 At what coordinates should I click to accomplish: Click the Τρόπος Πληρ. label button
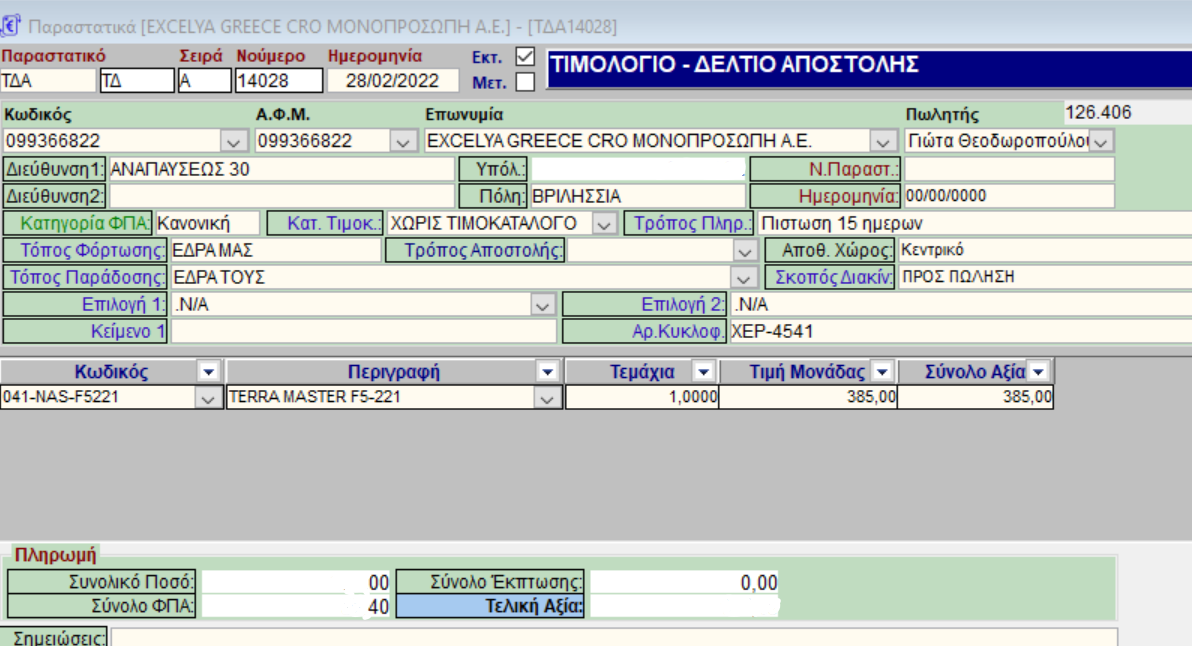688,223
